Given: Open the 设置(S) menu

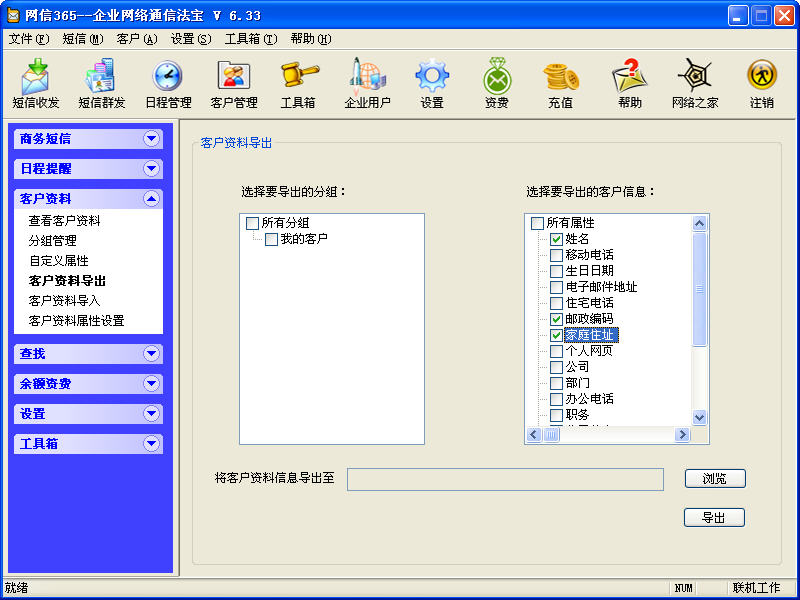Looking at the screenshot, I should [x=191, y=39].
